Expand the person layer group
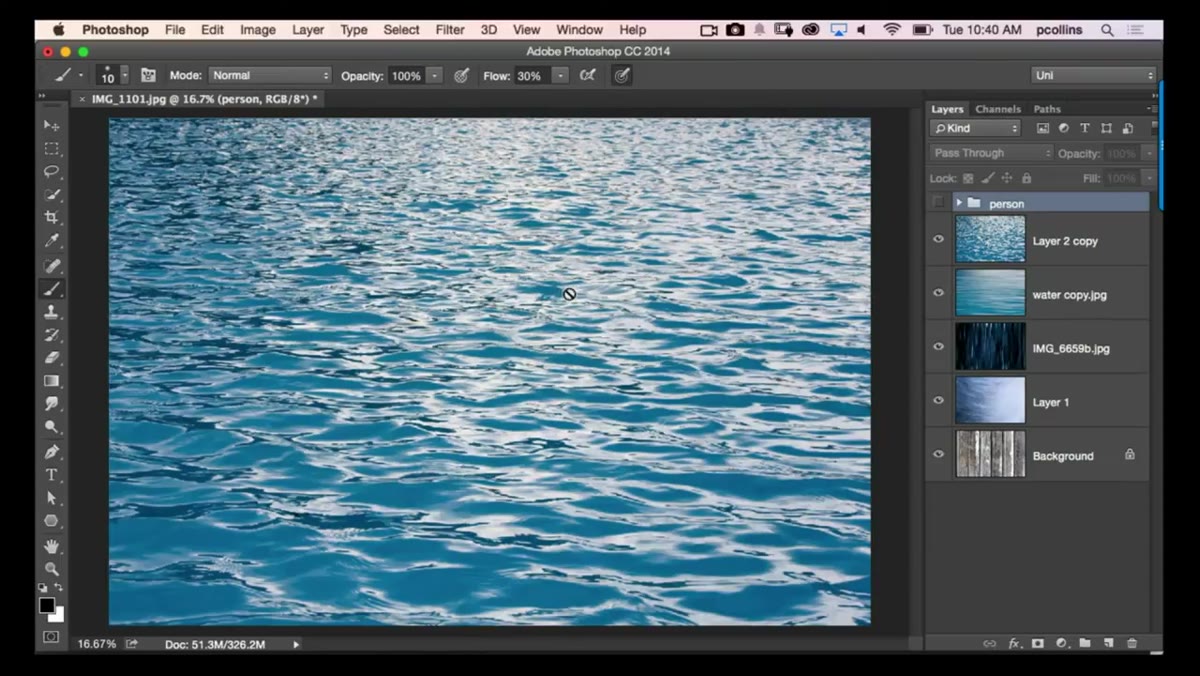 [959, 203]
